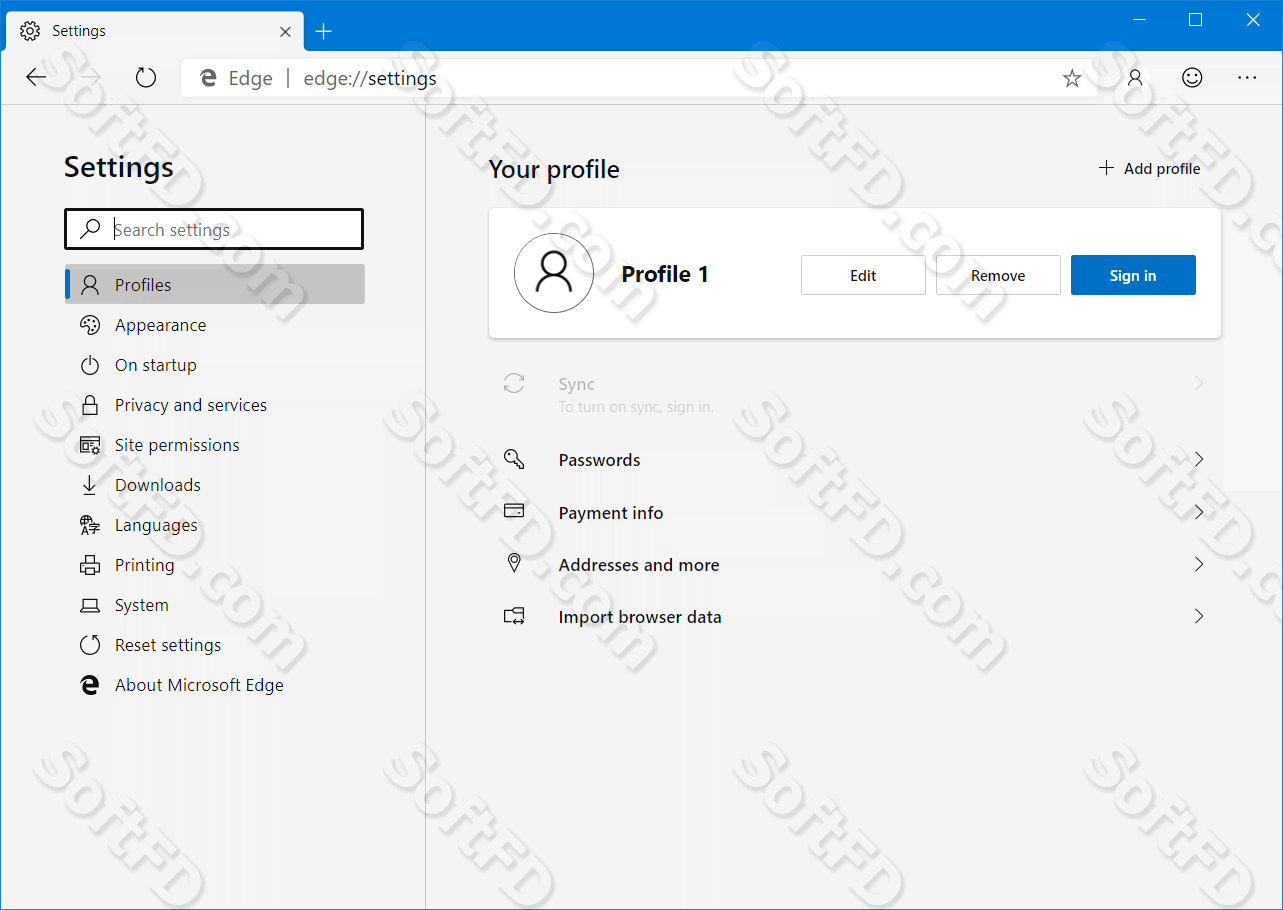Click the feedback smiley icon
This screenshot has width=1283, height=910.
pyautogui.click(x=1192, y=77)
